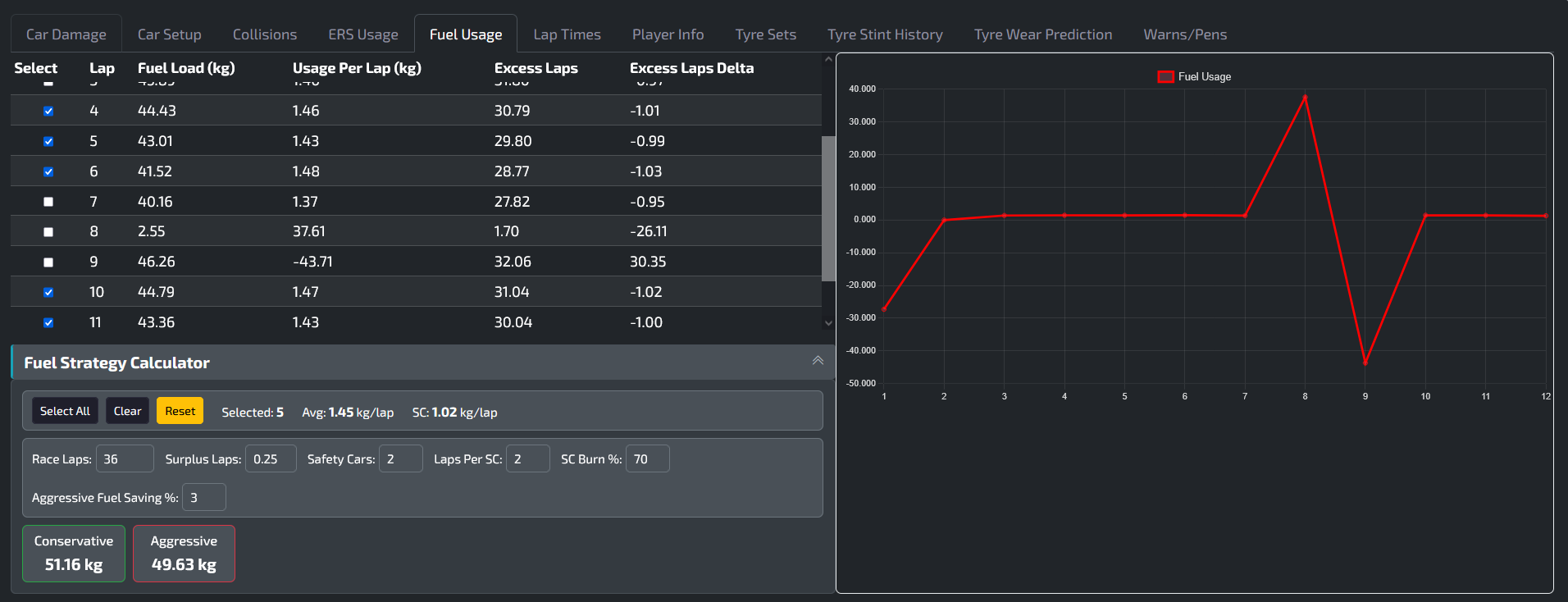Click the chart low point at lap 9
Image resolution: width=1568 pixels, height=602 pixels.
1365,363
